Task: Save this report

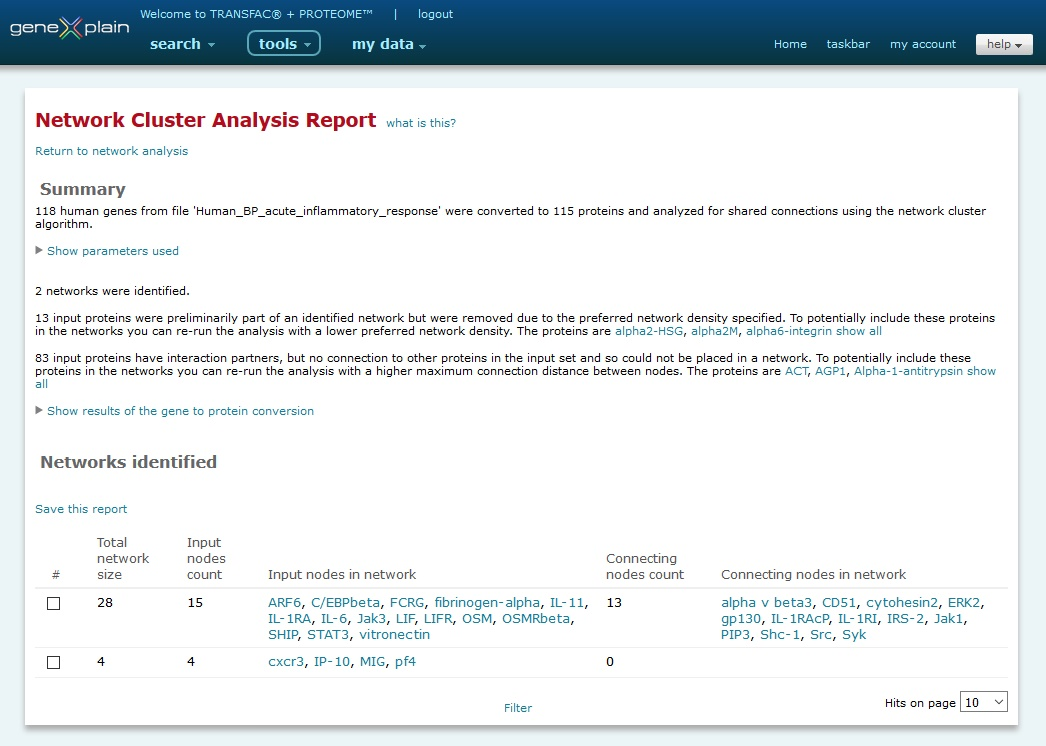Action: [81, 509]
